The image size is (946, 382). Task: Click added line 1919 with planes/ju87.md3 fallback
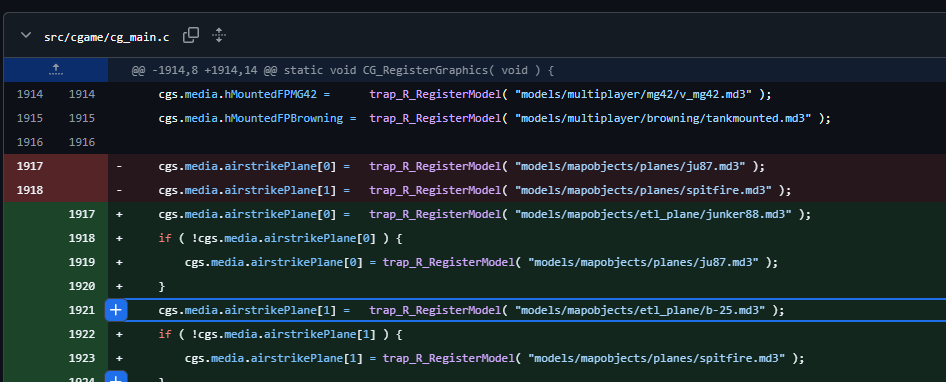coord(527,262)
